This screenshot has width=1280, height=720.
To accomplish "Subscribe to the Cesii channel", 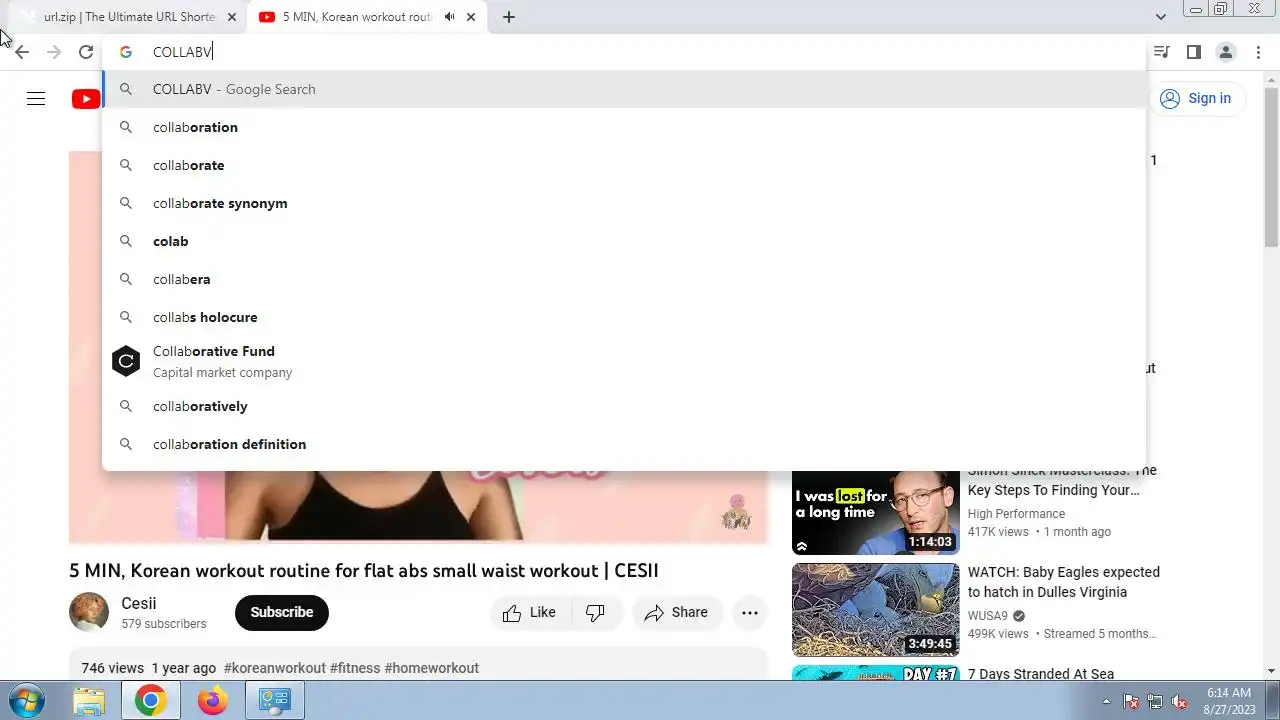I will point(282,612).
